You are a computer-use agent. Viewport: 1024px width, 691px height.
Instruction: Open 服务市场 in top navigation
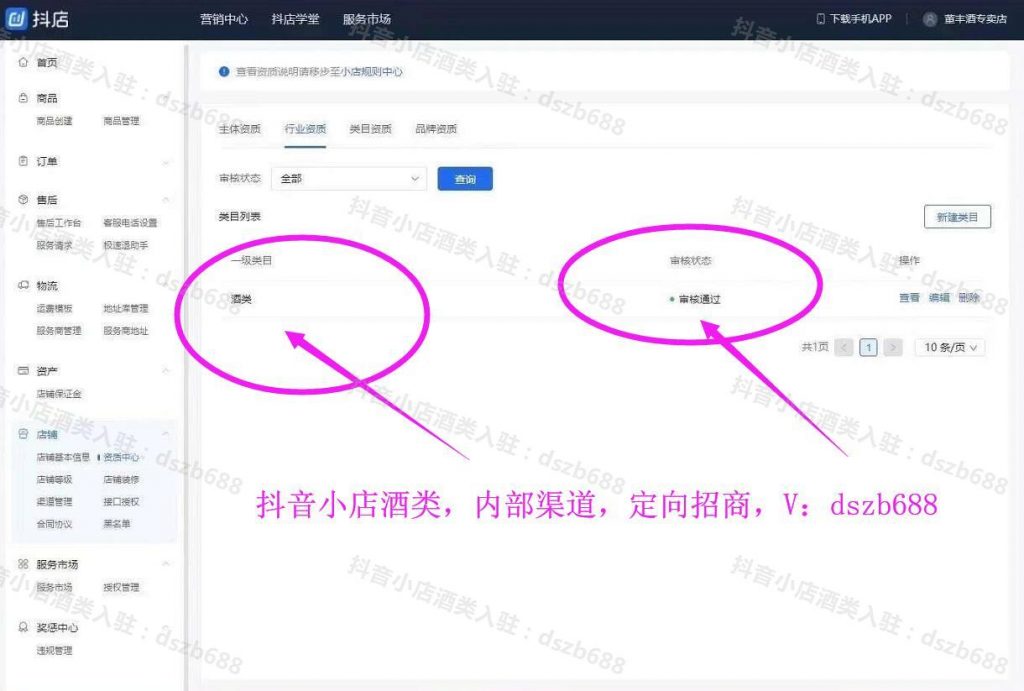[x=366, y=19]
